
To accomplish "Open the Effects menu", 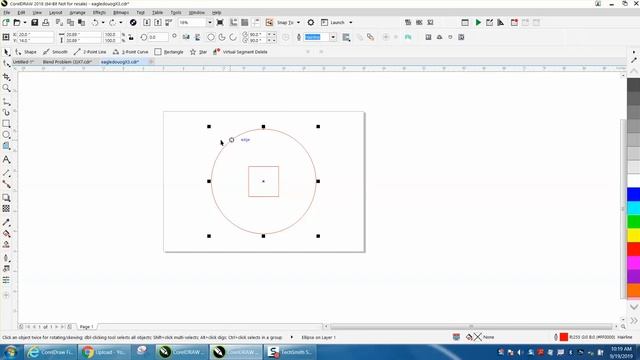I will coord(99,13).
